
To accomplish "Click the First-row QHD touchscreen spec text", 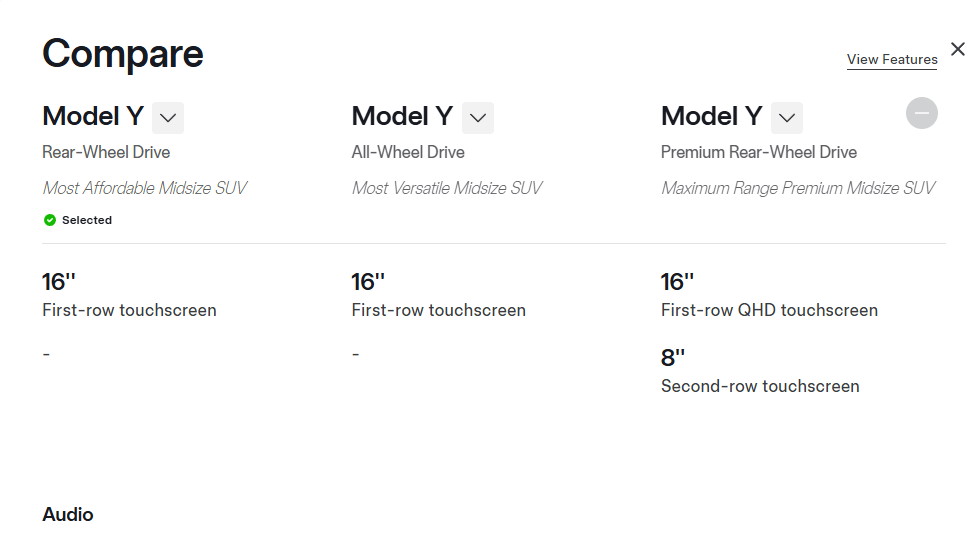I will pos(769,310).
